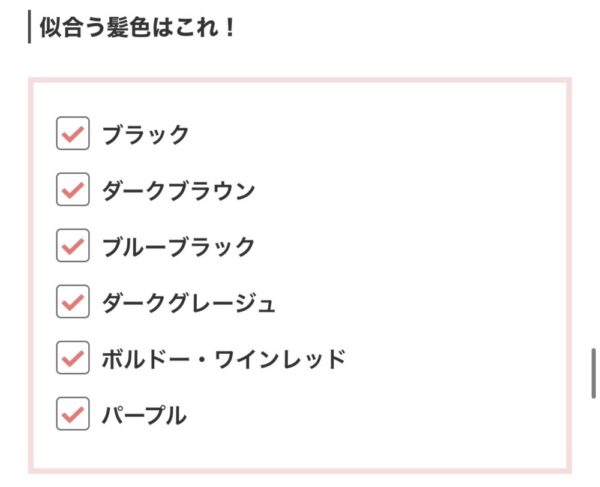This screenshot has width=600, height=487.
Task: Click the 似合う髪色はこれ！ heading
Action: point(137,28)
